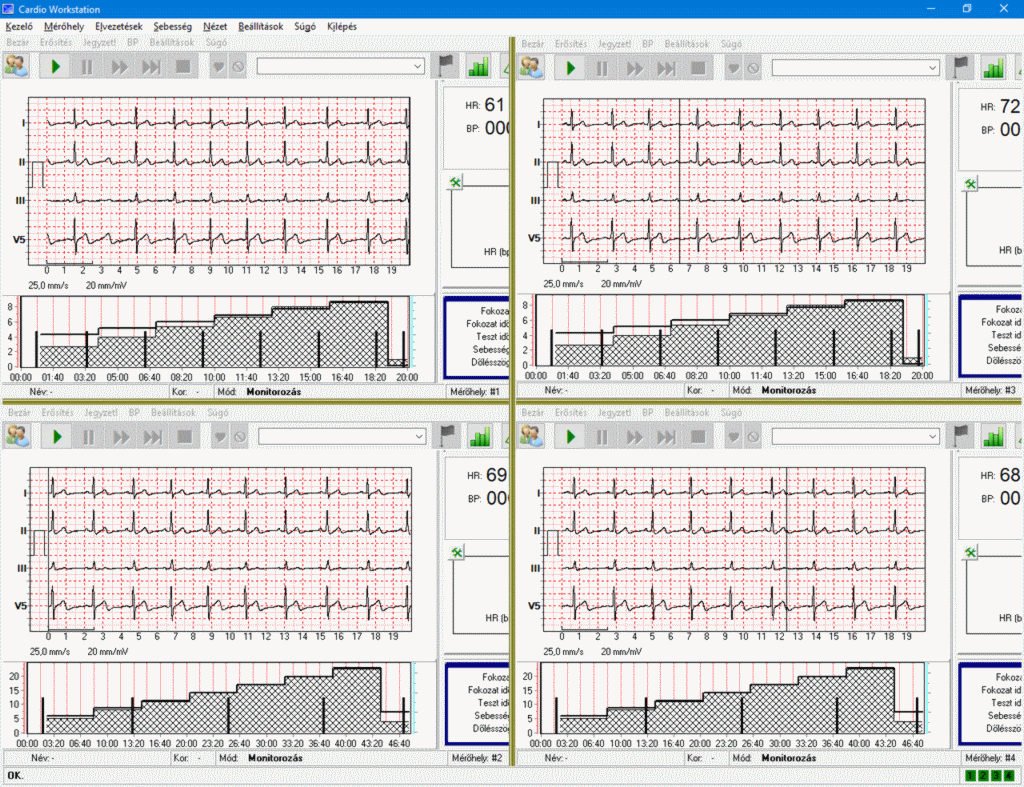Screen dimensions: 1024x787
Task: Click heart icon in station #1 toolbar
Action: [219, 67]
